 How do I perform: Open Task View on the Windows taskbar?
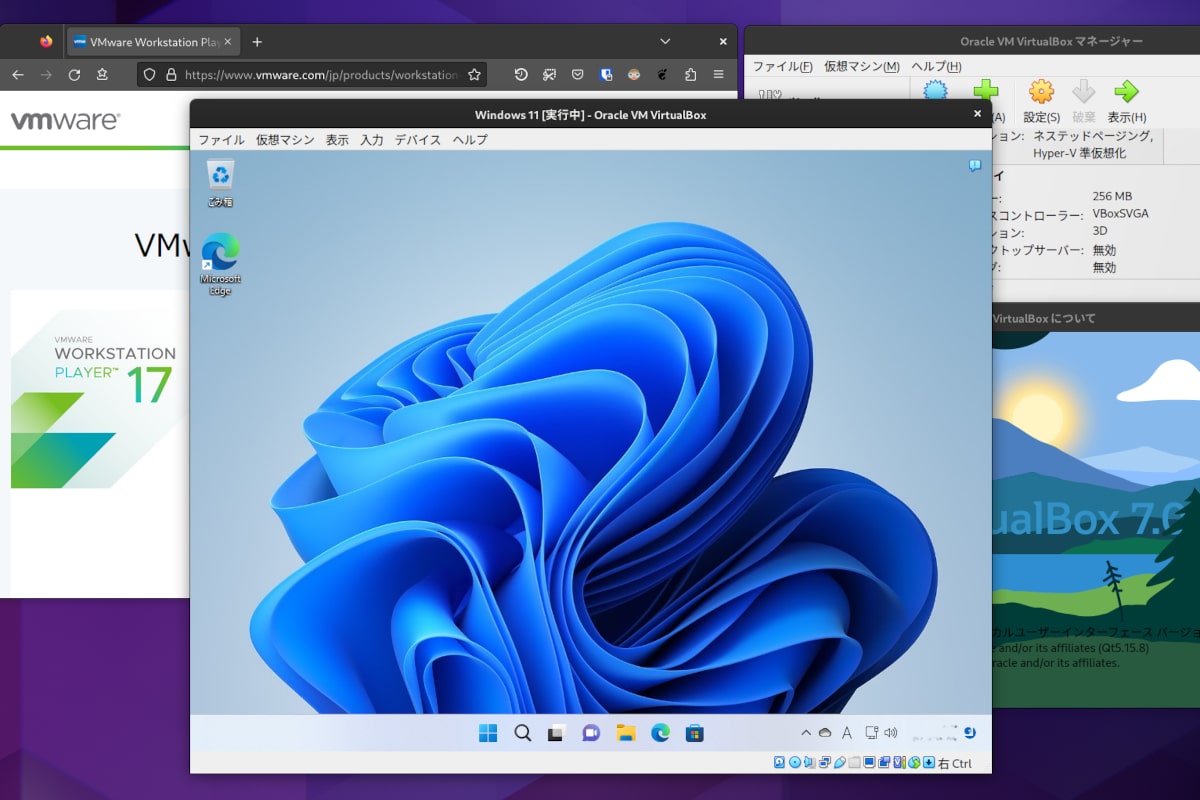tap(556, 733)
